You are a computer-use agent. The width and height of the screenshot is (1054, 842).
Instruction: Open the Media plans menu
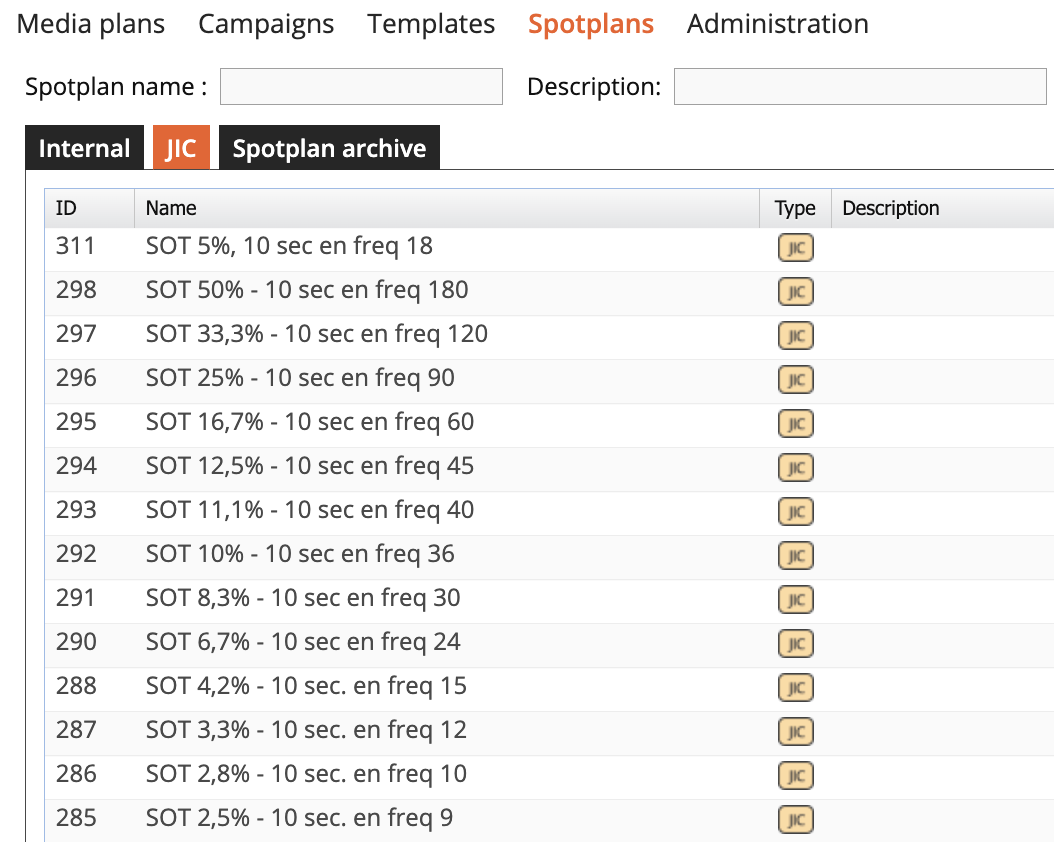[91, 24]
